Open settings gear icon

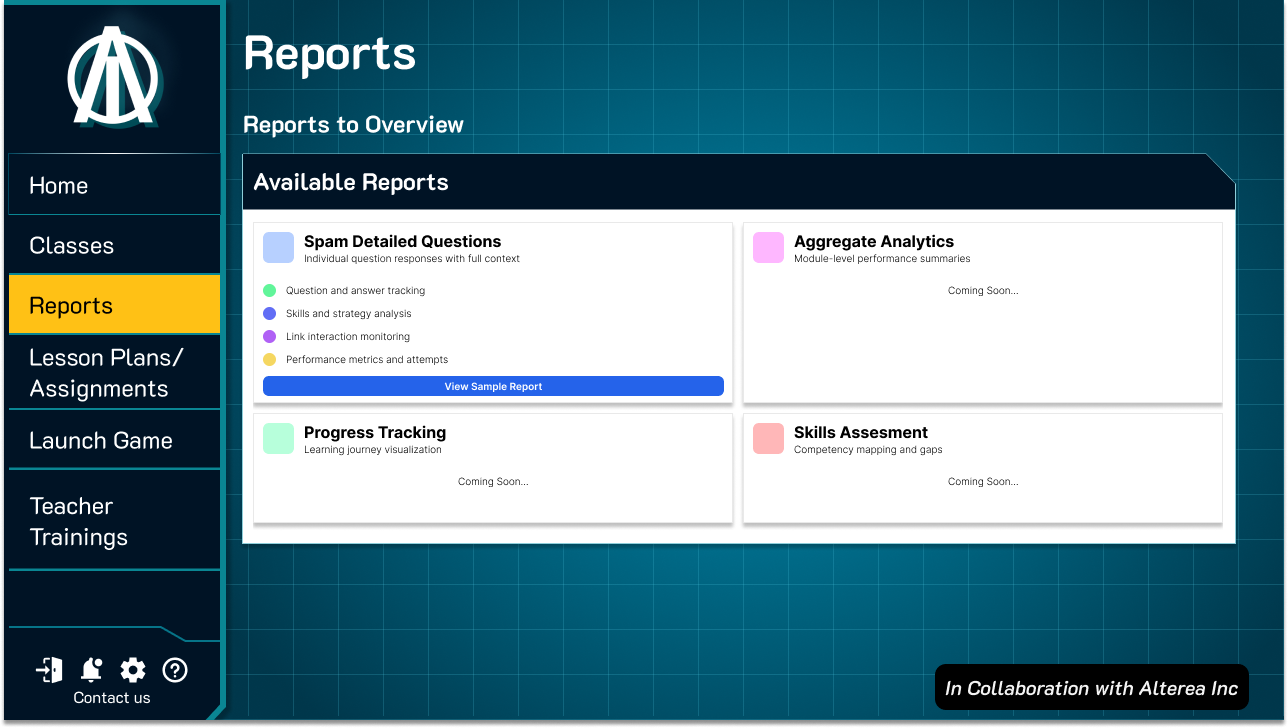pyautogui.click(x=133, y=670)
